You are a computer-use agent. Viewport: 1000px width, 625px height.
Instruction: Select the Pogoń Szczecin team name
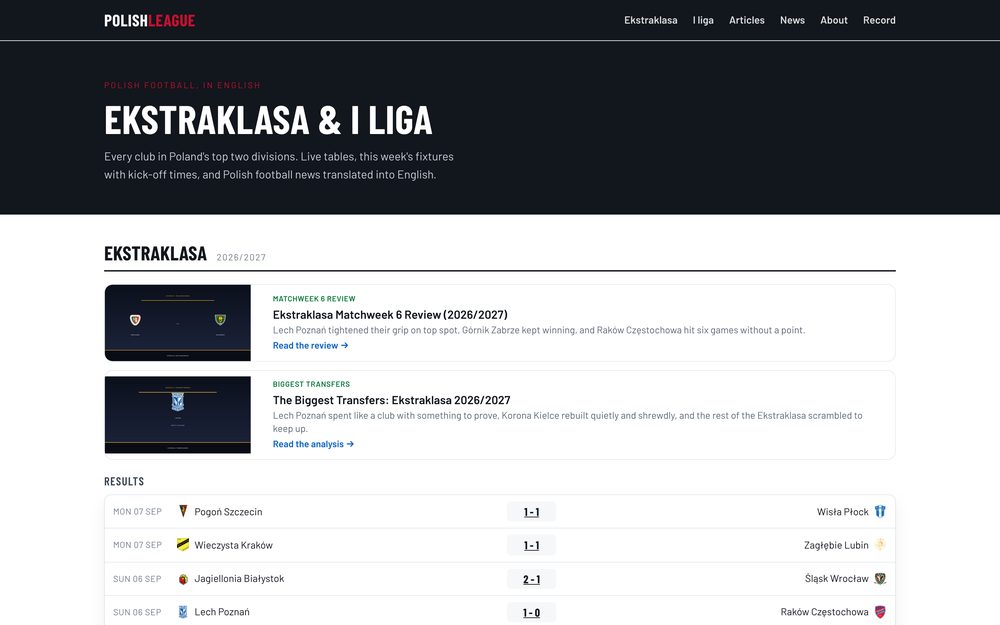pyautogui.click(x=228, y=511)
